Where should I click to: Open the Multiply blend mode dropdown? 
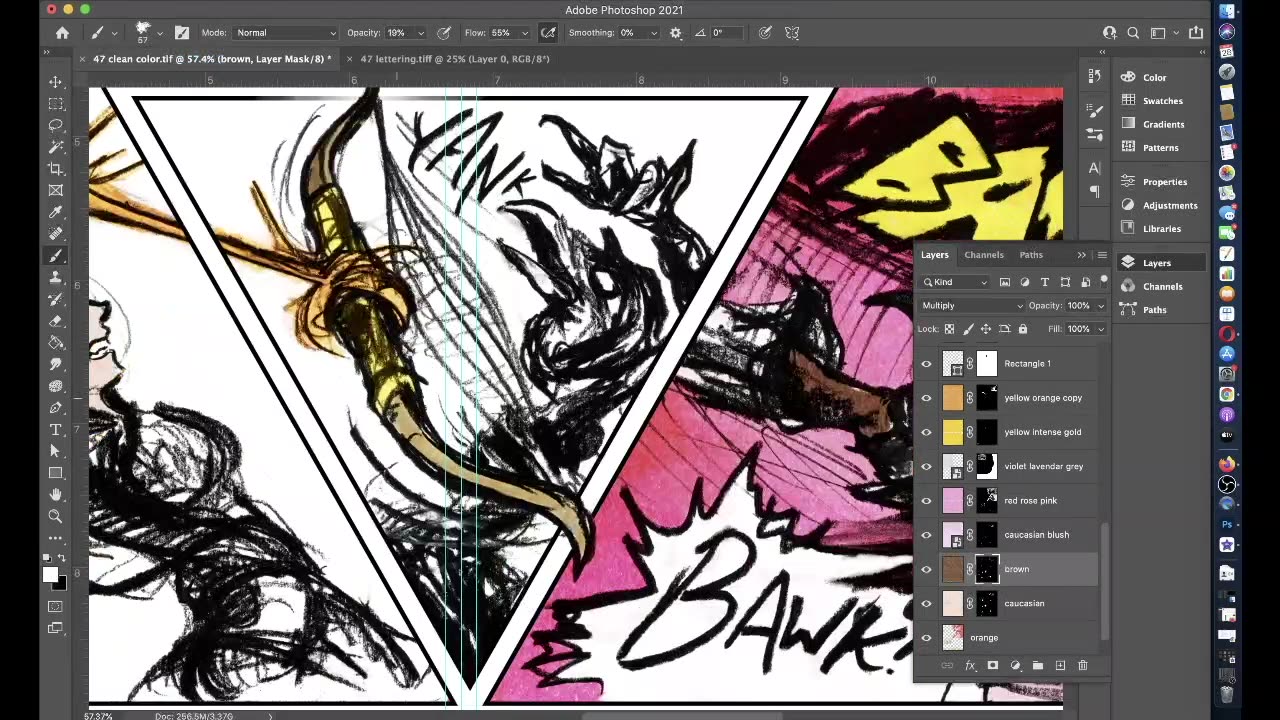(x=972, y=306)
